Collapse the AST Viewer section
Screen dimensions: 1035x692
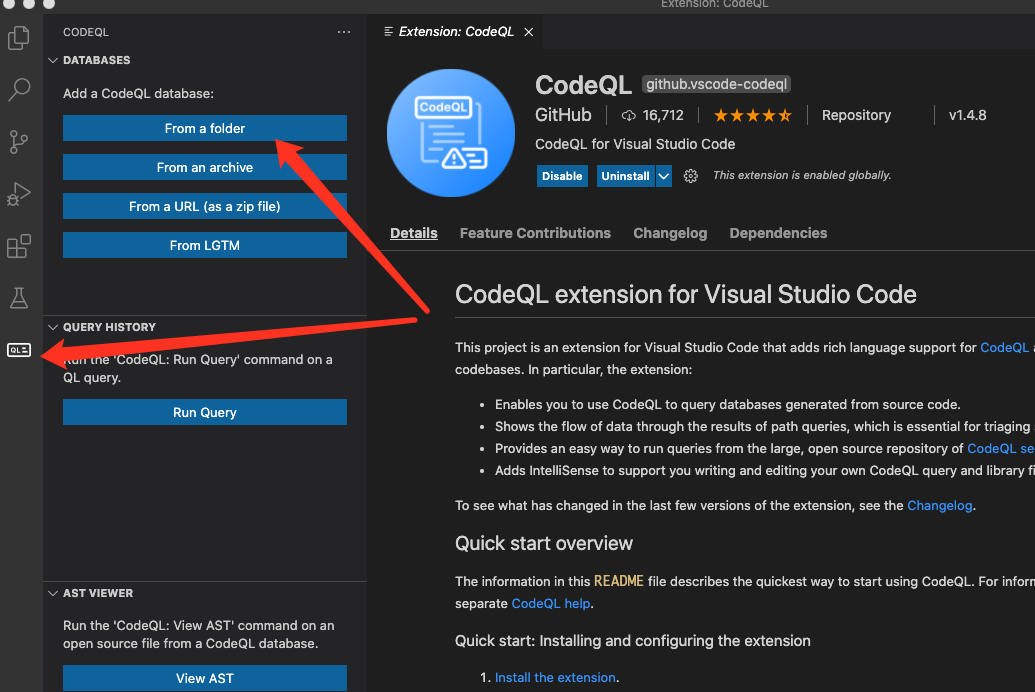pos(53,593)
